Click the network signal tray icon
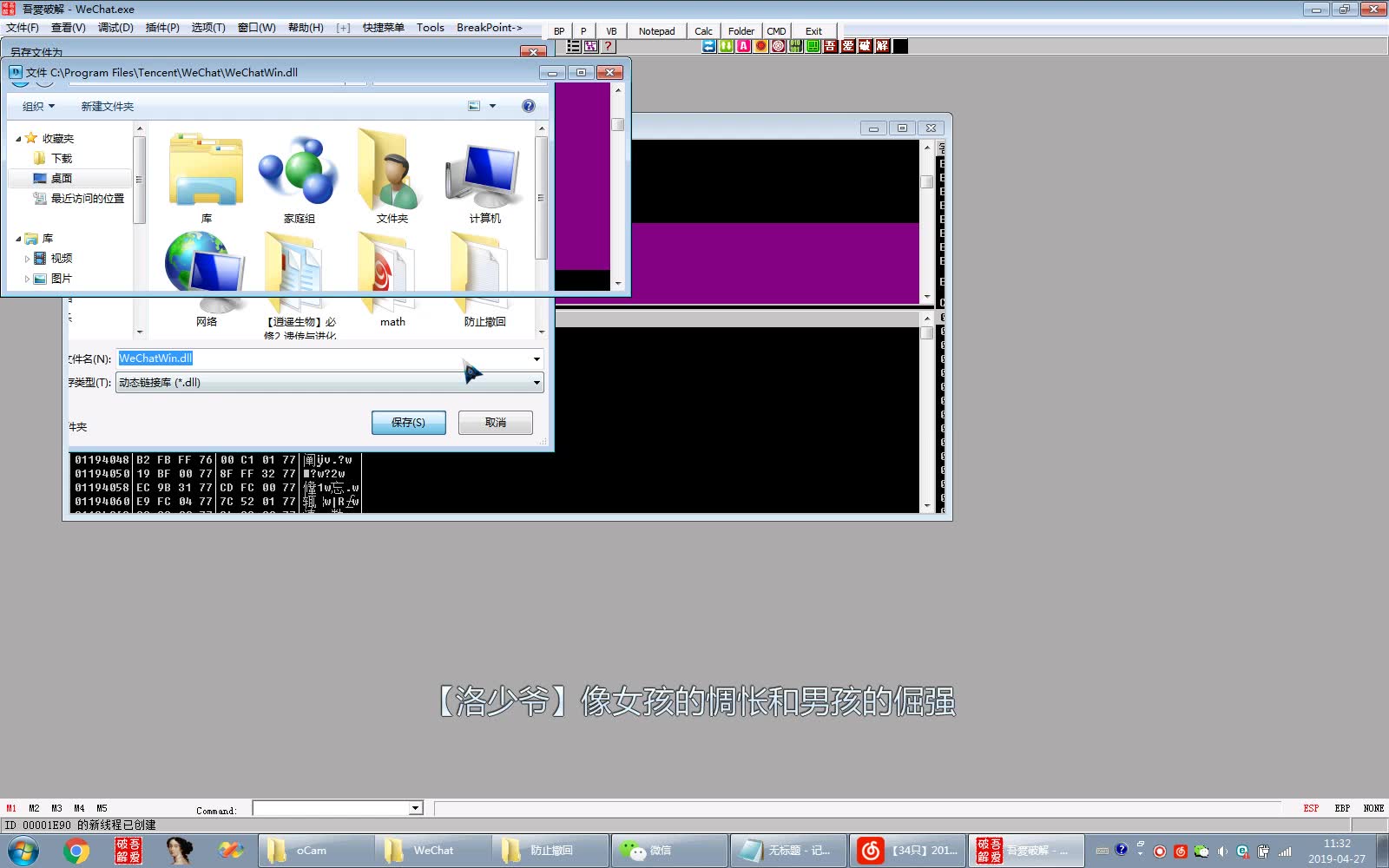 pyautogui.click(x=1285, y=852)
